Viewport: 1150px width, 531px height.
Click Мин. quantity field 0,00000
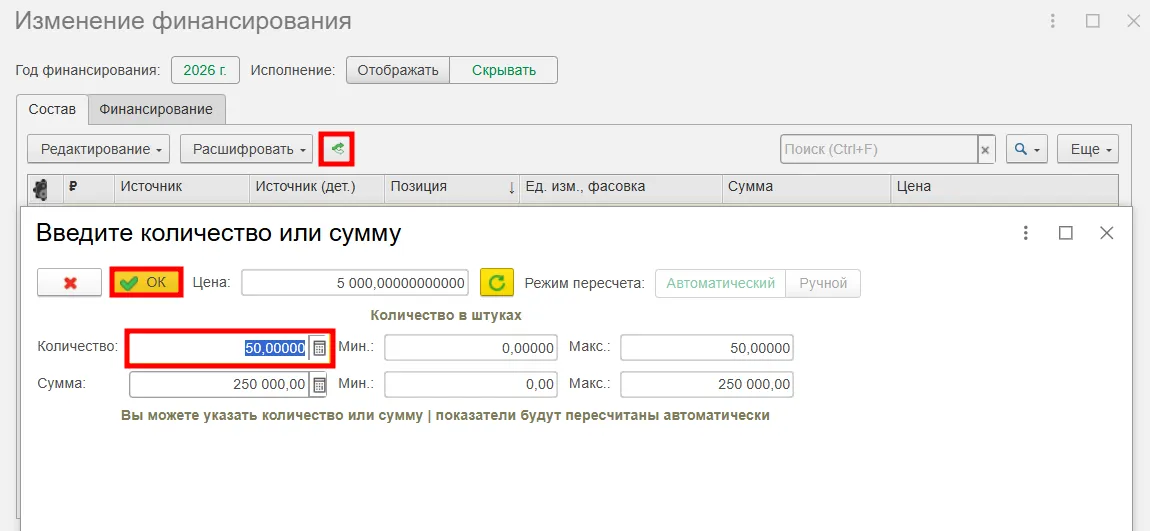click(471, 348)
